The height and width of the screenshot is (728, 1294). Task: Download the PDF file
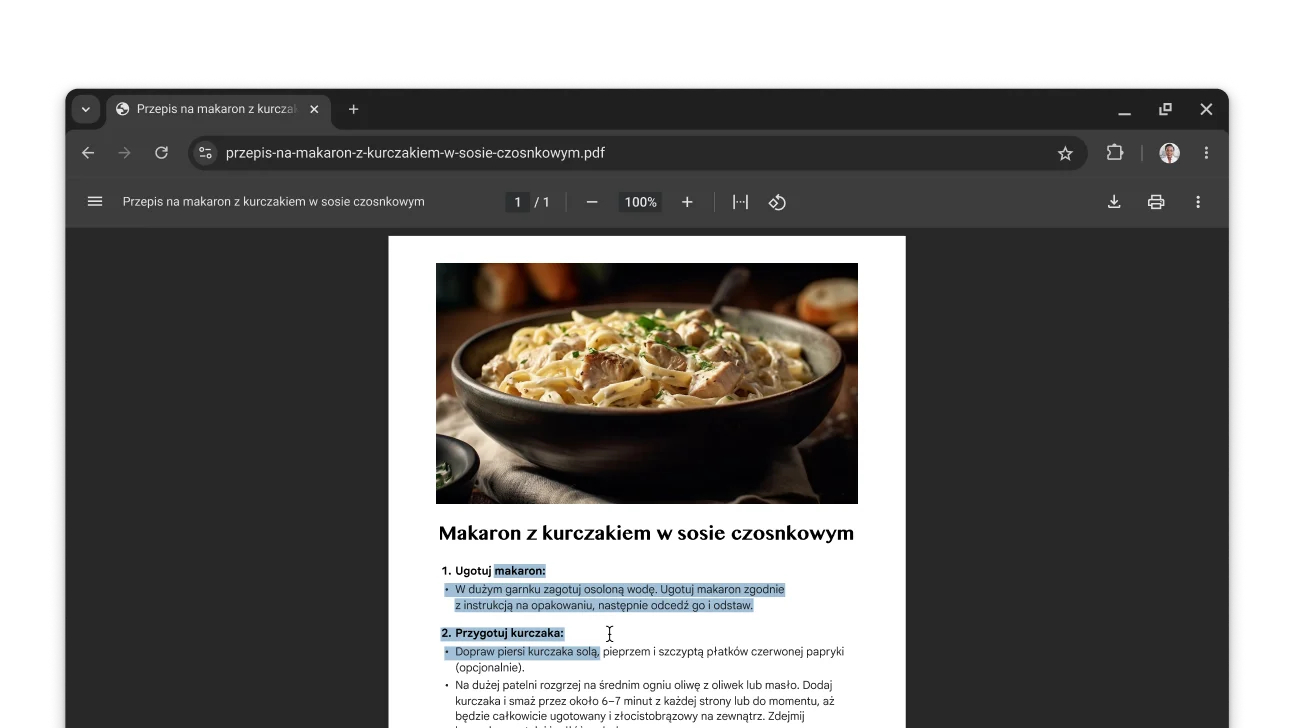(x=1113, y=201)
